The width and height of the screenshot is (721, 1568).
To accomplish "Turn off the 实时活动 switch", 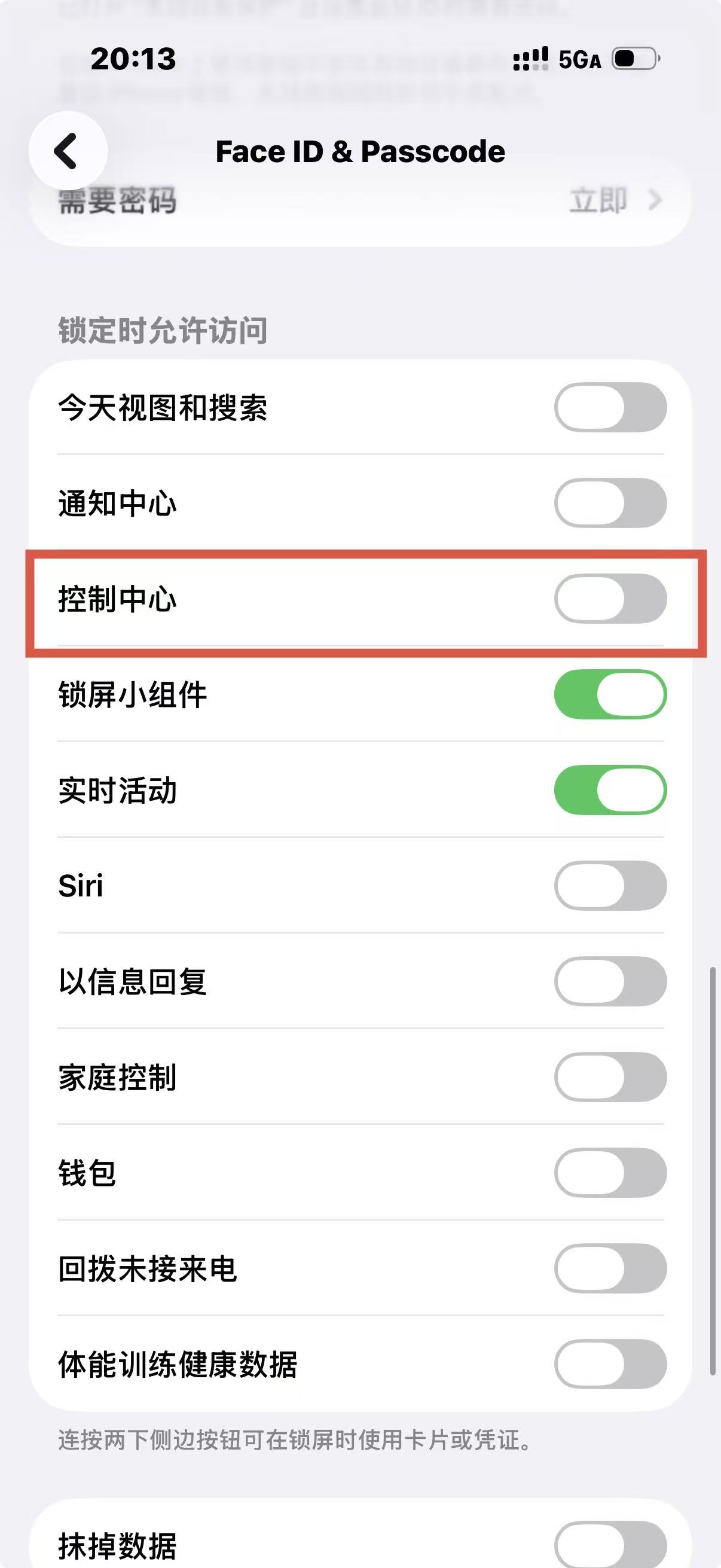I will tap(610, 789).
